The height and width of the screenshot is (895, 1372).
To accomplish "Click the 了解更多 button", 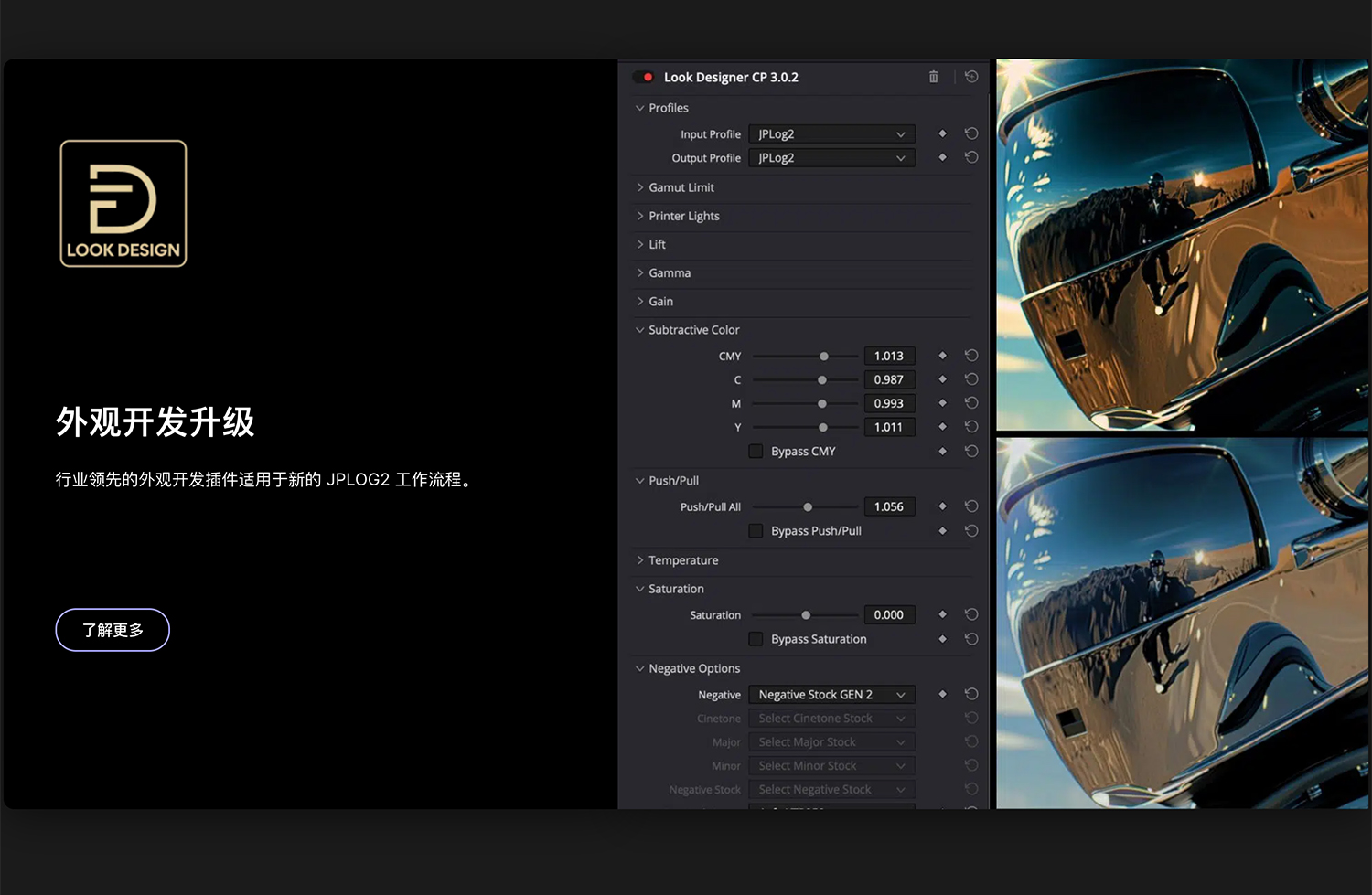I will [x=112, y=629].
